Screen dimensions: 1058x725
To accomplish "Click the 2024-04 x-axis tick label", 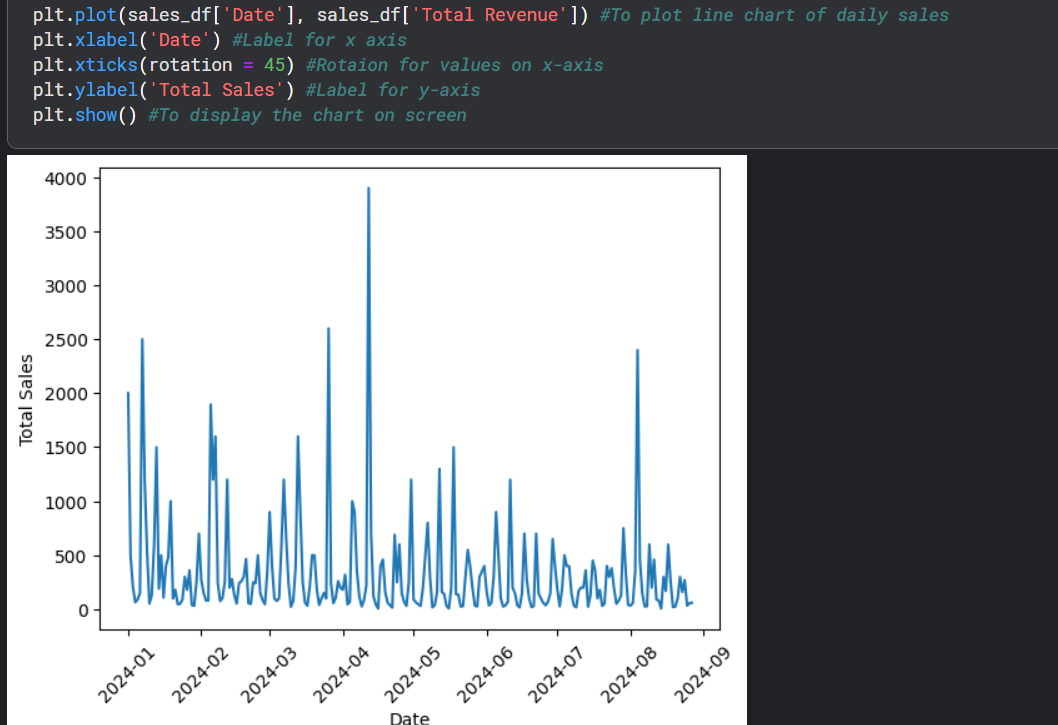I will pyautogui.click(x=341, y=675).
